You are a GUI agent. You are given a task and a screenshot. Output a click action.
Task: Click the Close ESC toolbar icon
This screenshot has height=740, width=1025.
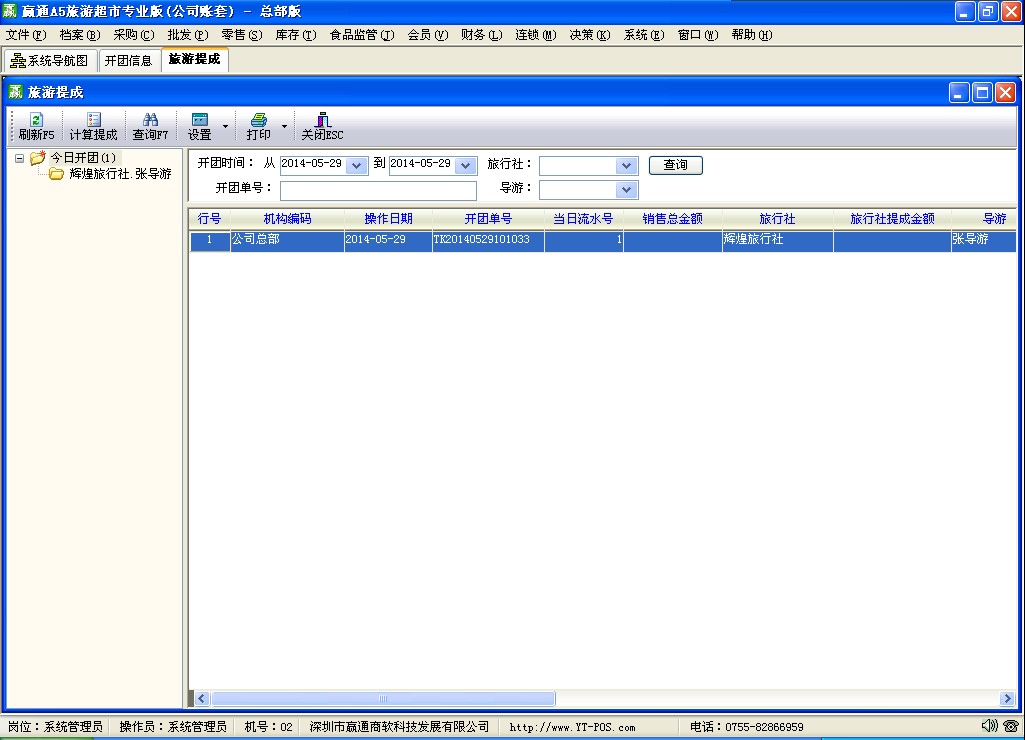point(322,120)
